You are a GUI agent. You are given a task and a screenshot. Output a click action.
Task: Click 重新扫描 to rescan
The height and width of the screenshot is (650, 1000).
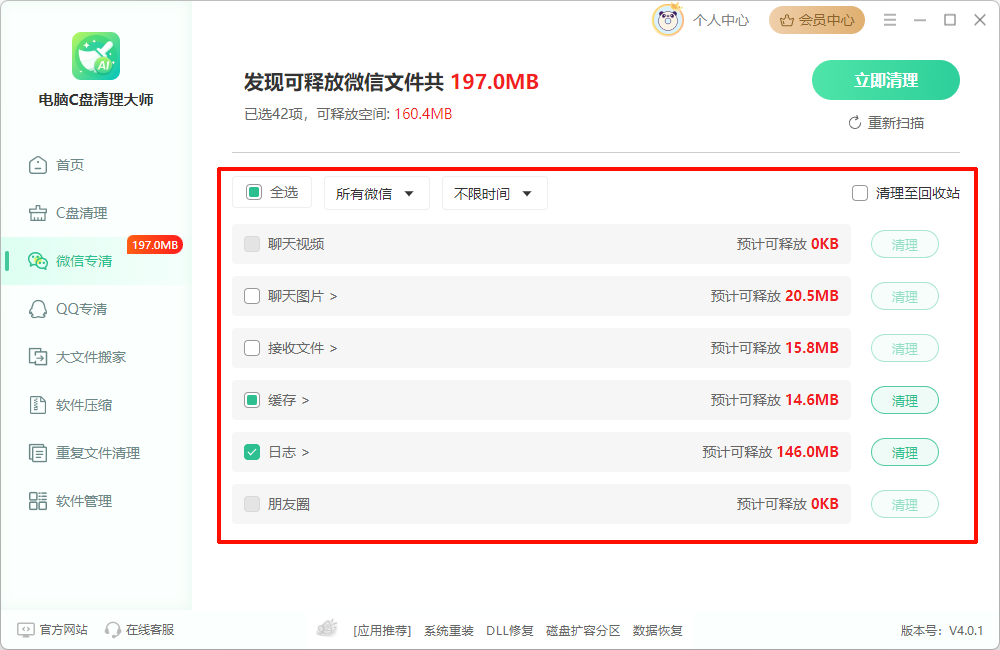pyautogui.click(x=886, y=123)
